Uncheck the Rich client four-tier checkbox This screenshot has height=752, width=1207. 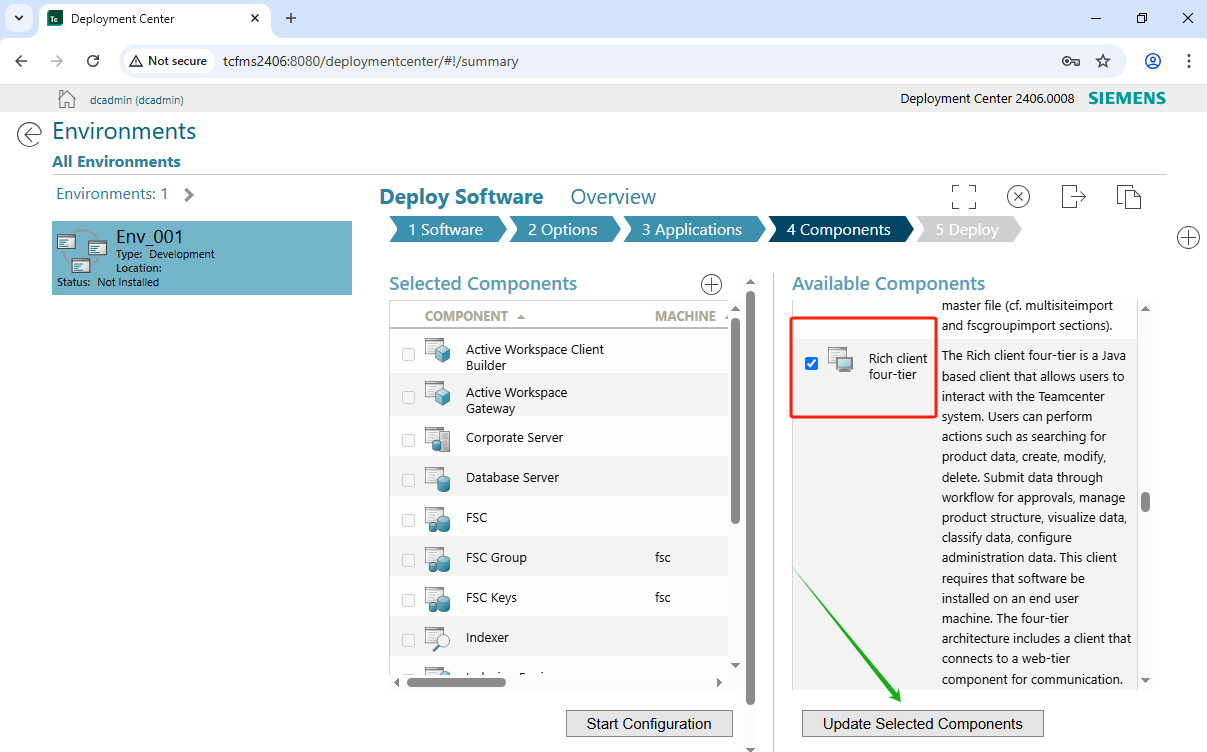[x=811, y=363]
